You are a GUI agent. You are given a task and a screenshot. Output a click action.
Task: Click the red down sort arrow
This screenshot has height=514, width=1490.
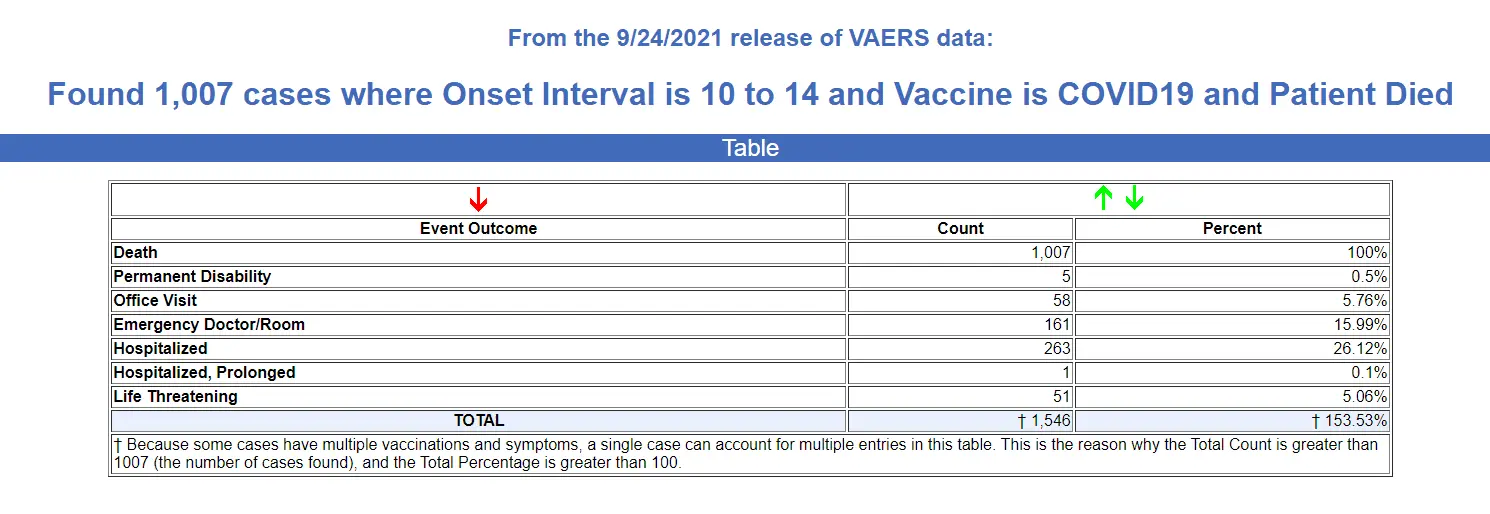coord(478,199)
